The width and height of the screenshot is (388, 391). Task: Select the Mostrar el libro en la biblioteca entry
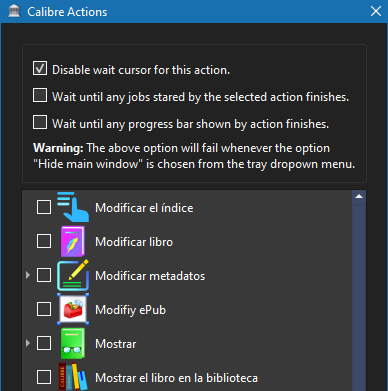pyautogui.click(x=176, y=378)
